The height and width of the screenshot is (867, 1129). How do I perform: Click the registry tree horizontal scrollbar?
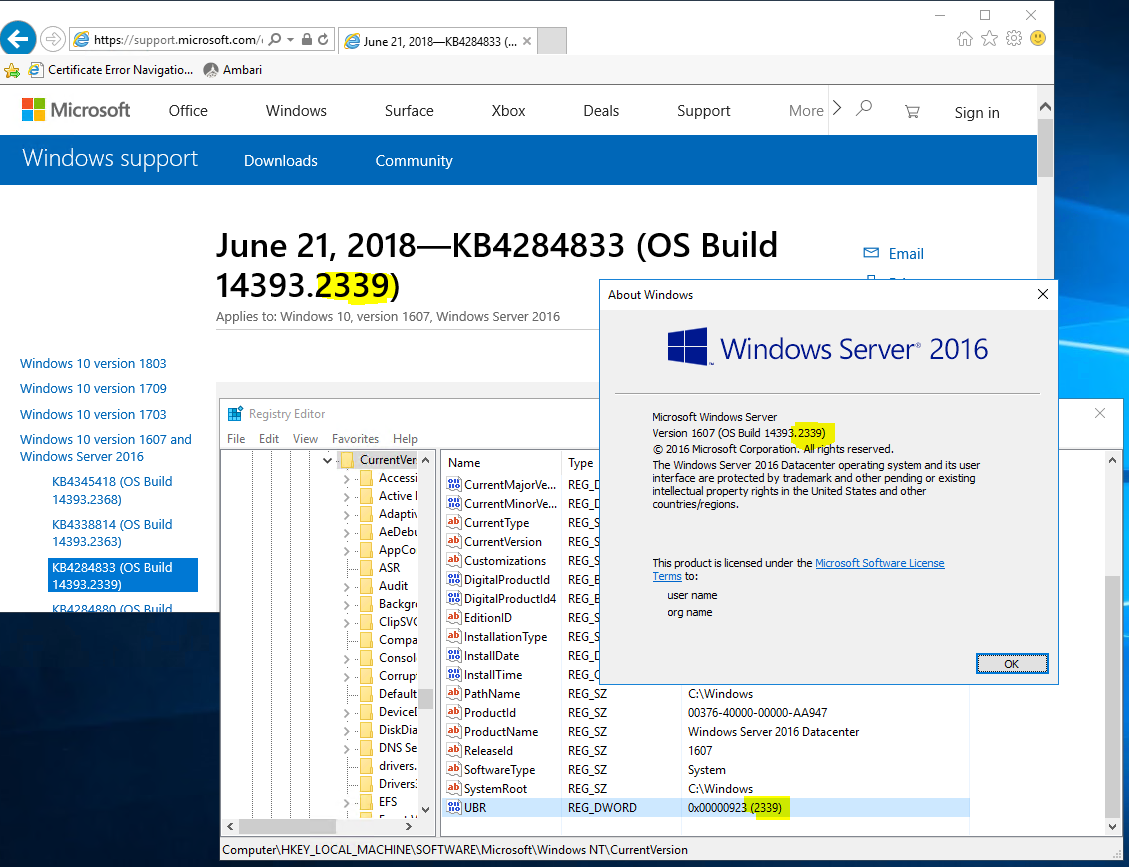coord(287,826)
